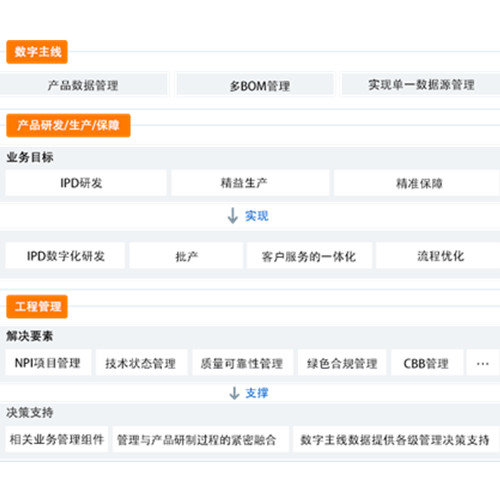Select 客户服务的一体化 box
Viewport: 500px width, 500px height.
pyautogui.click(x=309, y=256)
